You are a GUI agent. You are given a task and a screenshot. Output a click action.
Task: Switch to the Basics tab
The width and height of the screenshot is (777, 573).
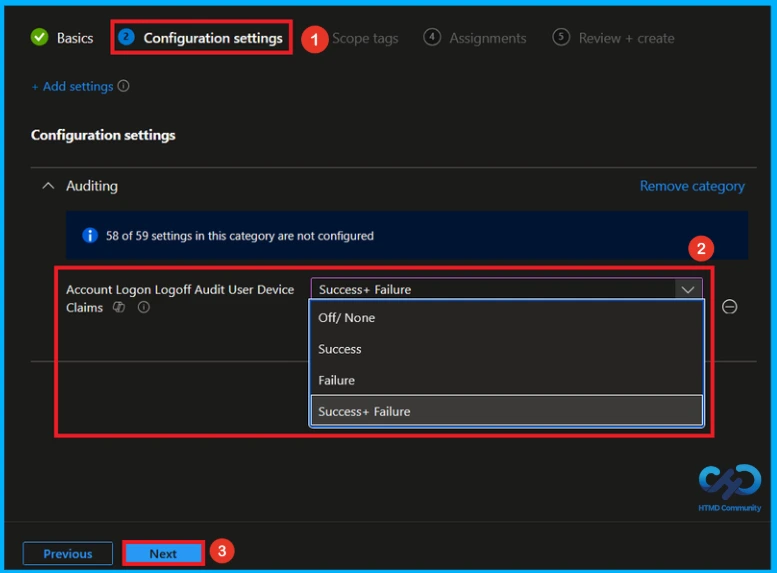(x=75, y=38)
